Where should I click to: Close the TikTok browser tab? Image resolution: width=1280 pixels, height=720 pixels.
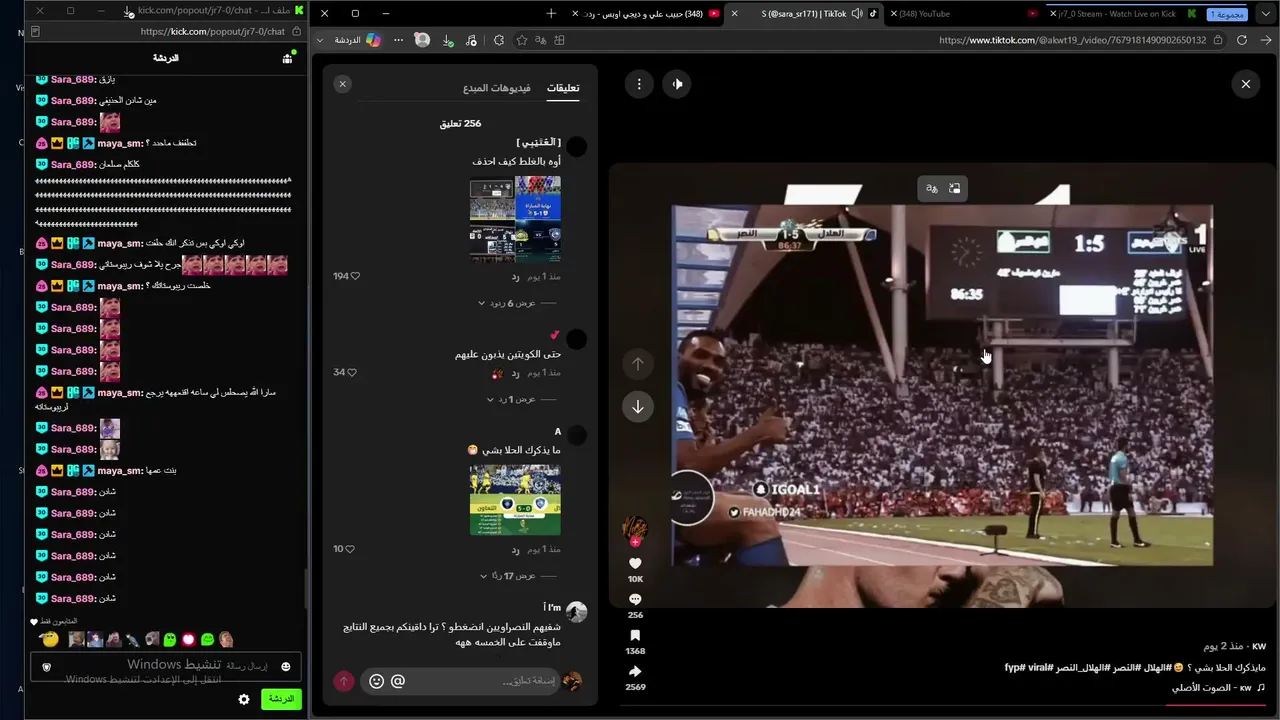click(735, 14)
